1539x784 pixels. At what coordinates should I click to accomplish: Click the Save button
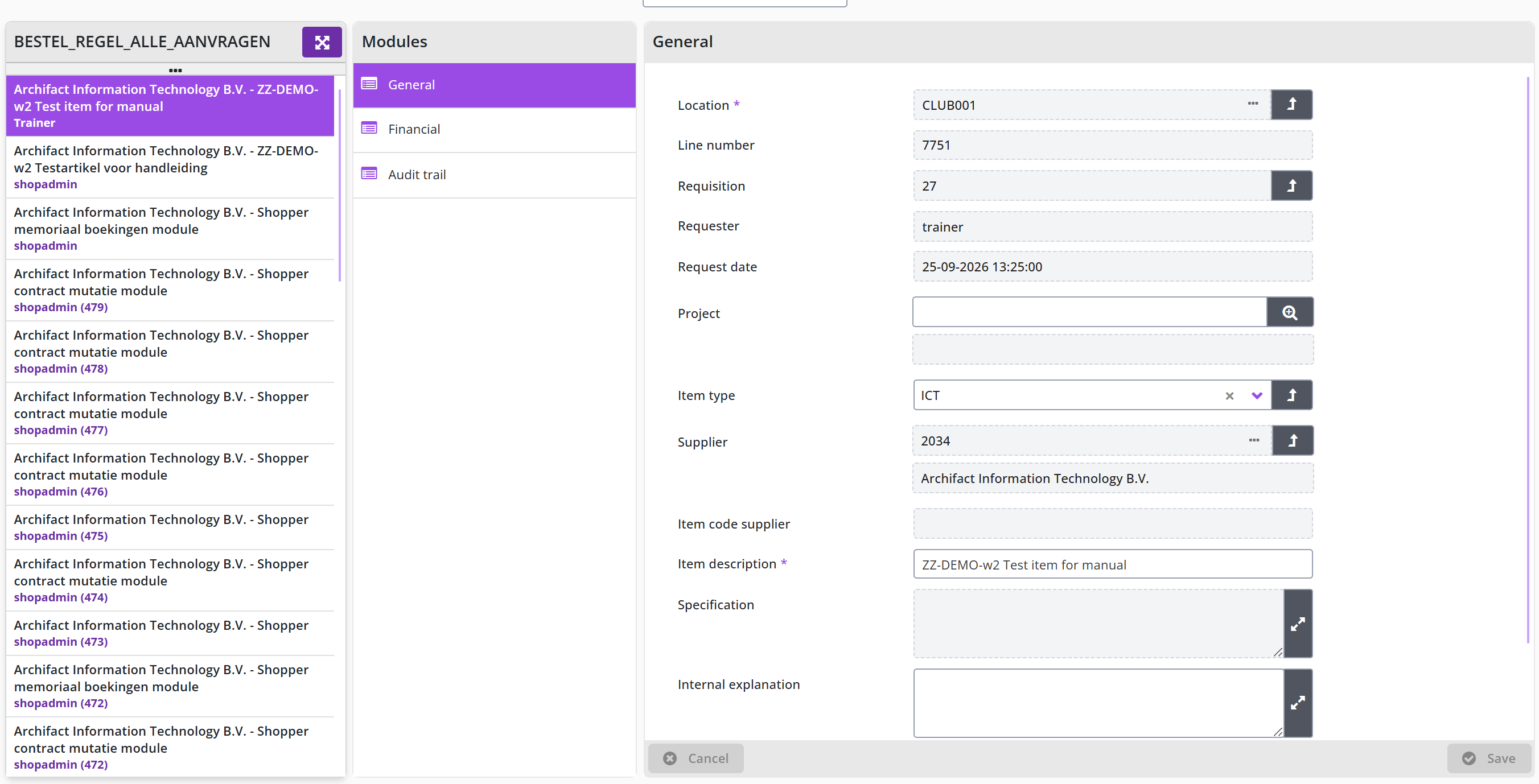[1488, 758]
